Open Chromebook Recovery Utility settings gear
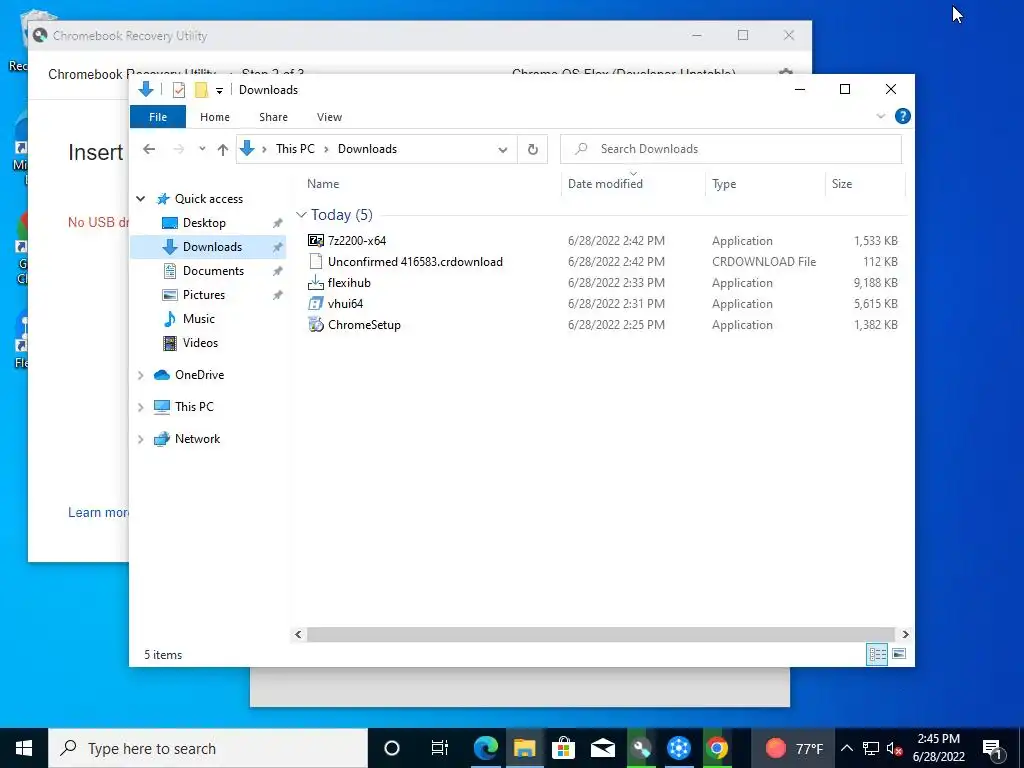This screenshot has width=1024, height=768. tap(786, 71)
